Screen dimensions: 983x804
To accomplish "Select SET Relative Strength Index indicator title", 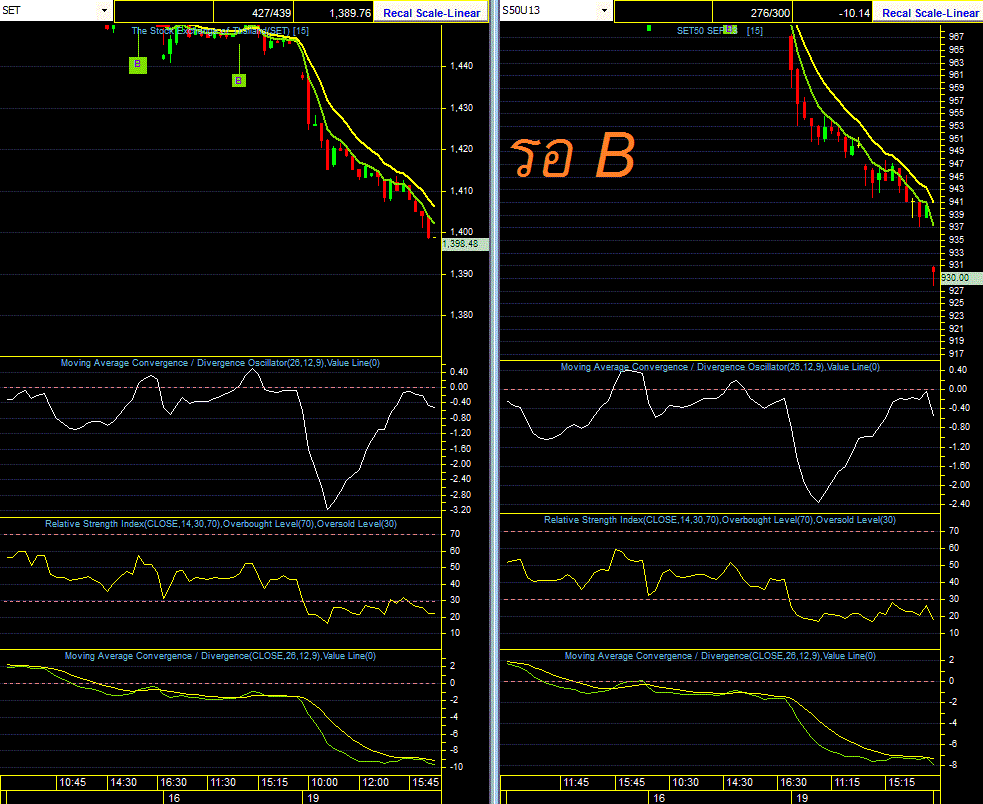I will coord(221,524).
